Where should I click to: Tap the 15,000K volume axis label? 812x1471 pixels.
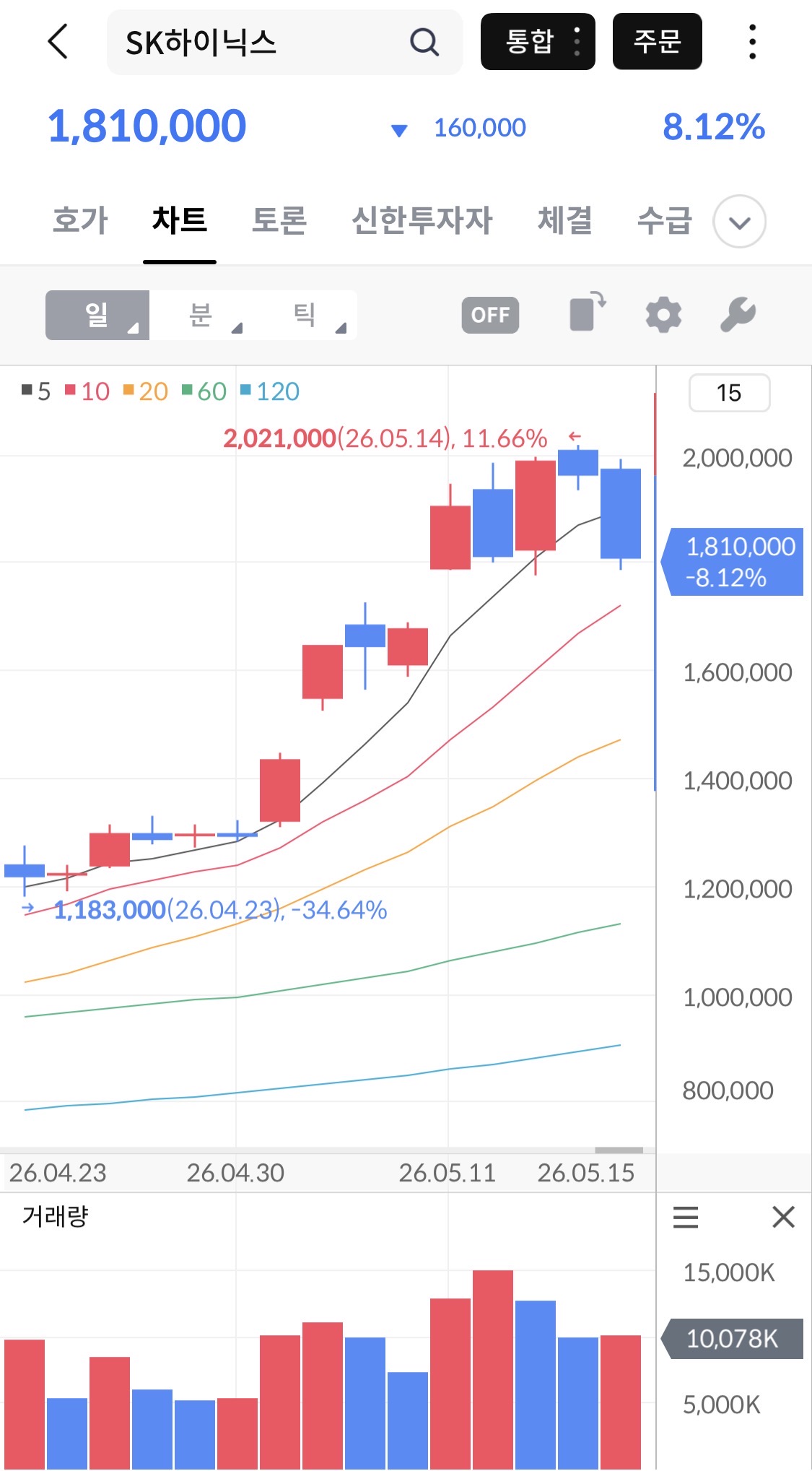[729, 1272]
